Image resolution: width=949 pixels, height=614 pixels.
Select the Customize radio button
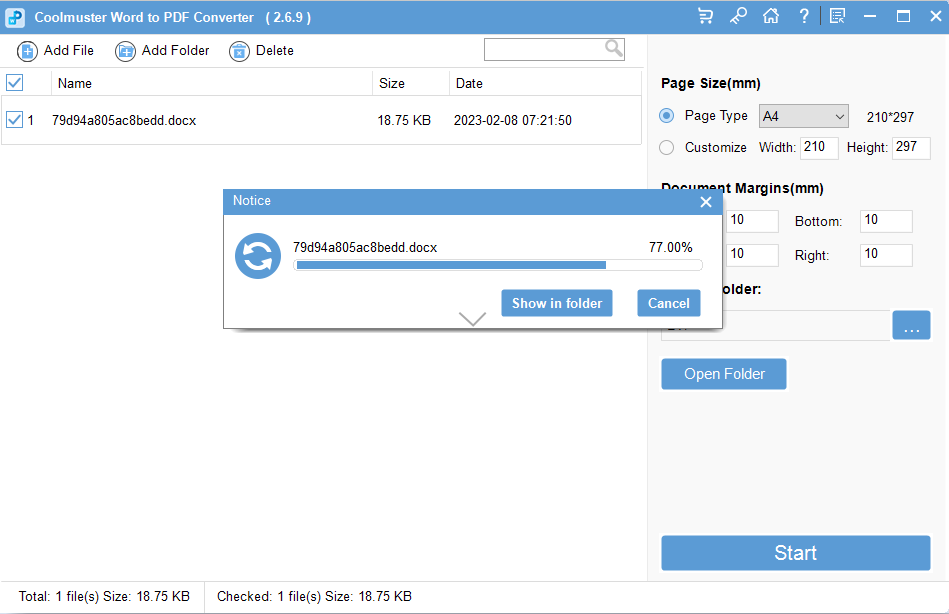pyautogui.click(x=666, y=148)
